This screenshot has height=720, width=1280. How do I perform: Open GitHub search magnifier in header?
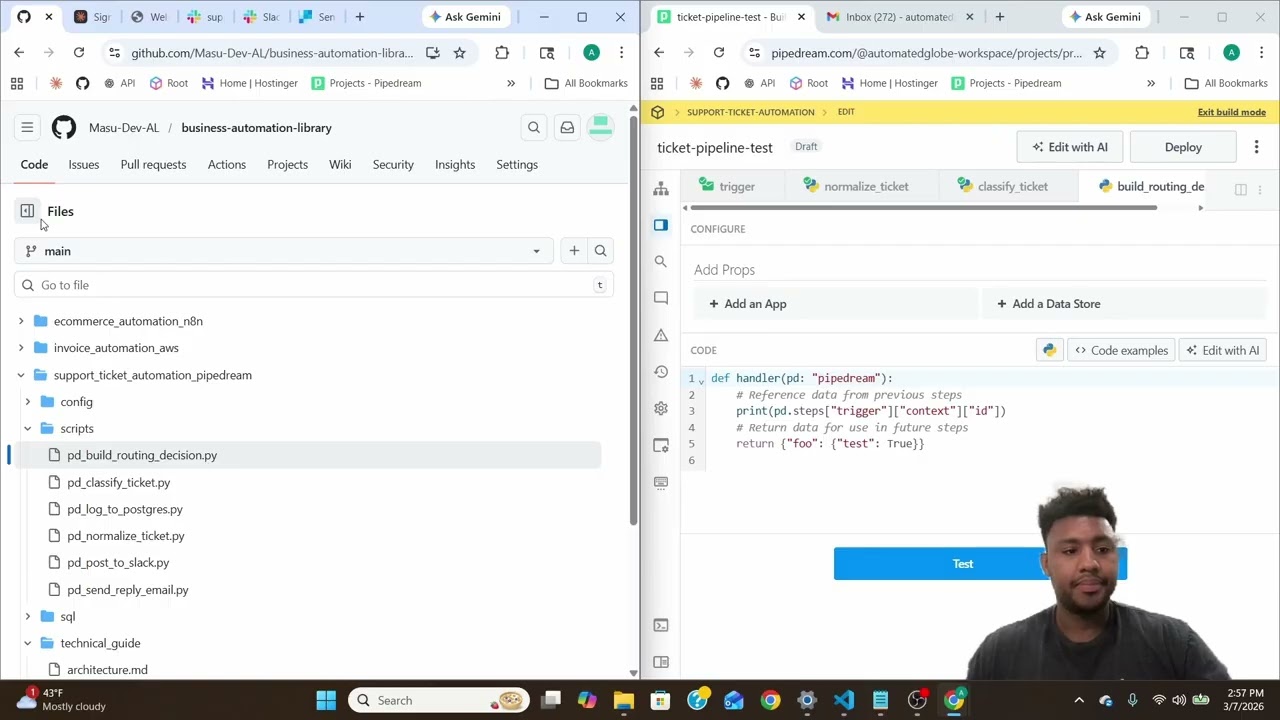click(534, 128)
